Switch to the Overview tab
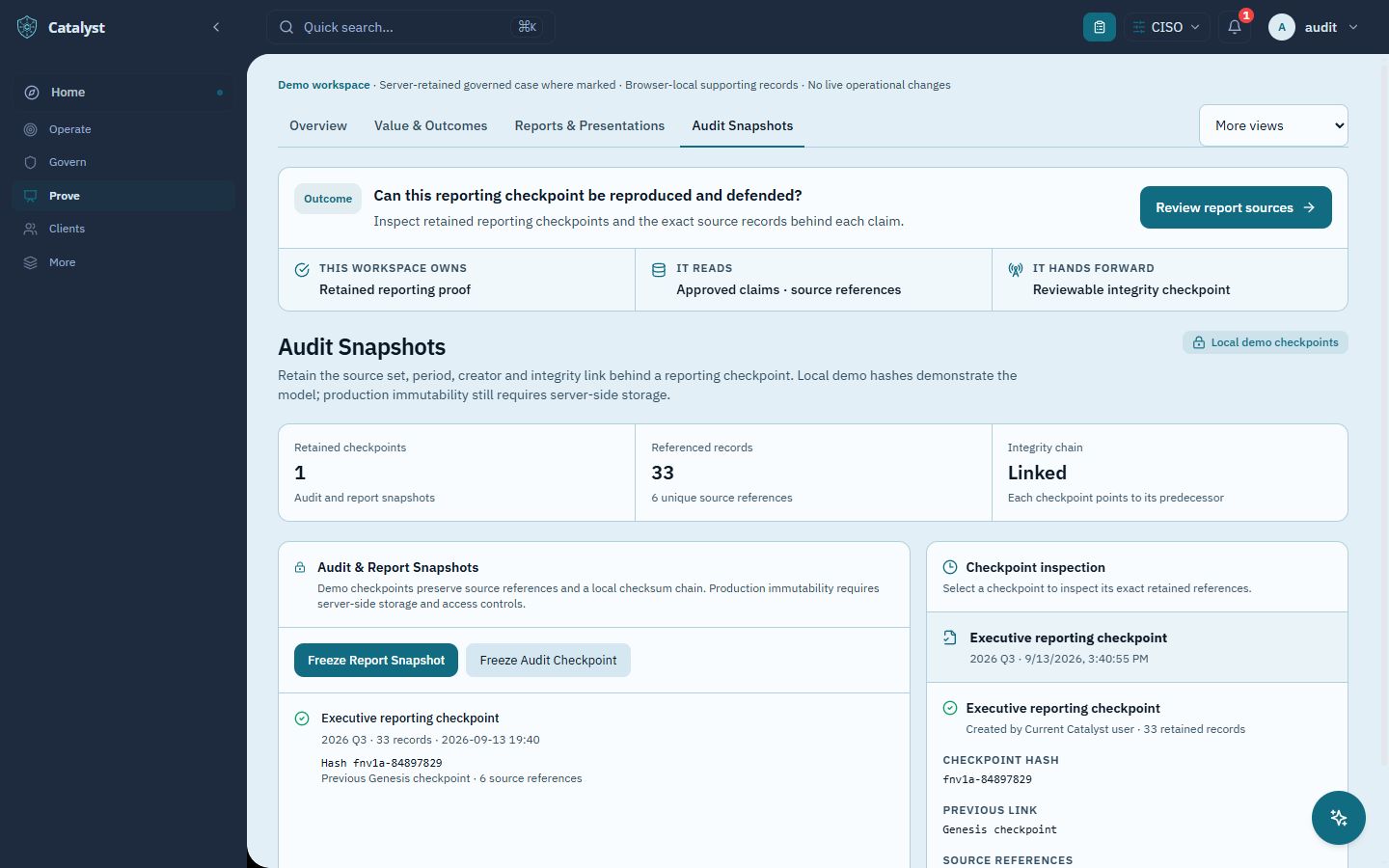Image resolution: width=1389 pixels, height=868 pixels. coord(318,125)
